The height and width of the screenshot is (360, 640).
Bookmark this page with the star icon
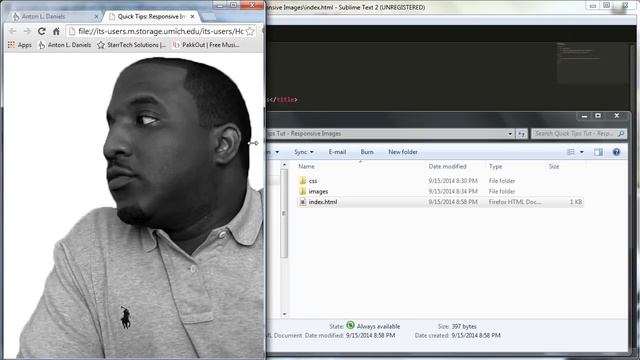pyautogui.click(x=250, y=31)
